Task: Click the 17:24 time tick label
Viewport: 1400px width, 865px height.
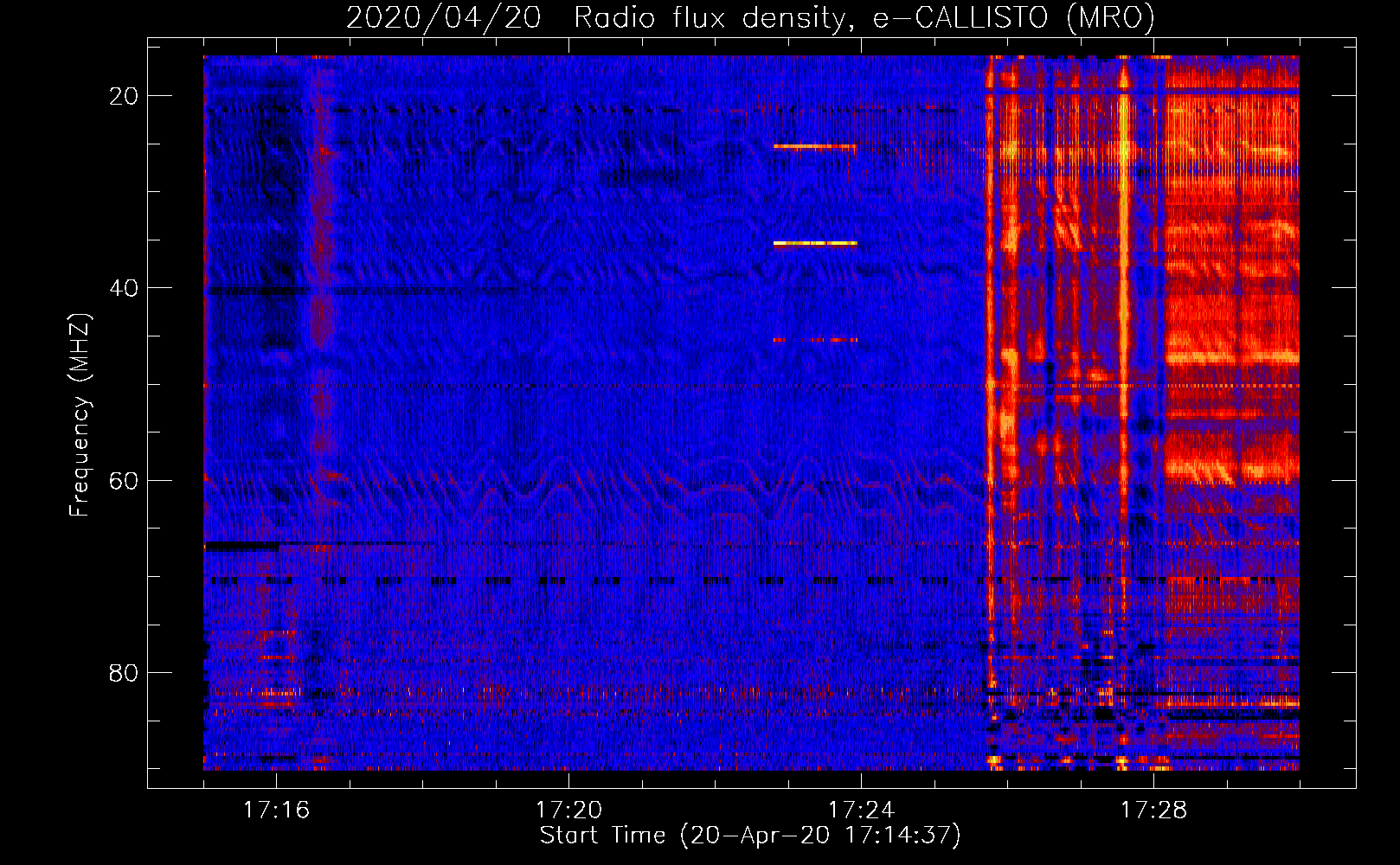Action: pos(861,811)
